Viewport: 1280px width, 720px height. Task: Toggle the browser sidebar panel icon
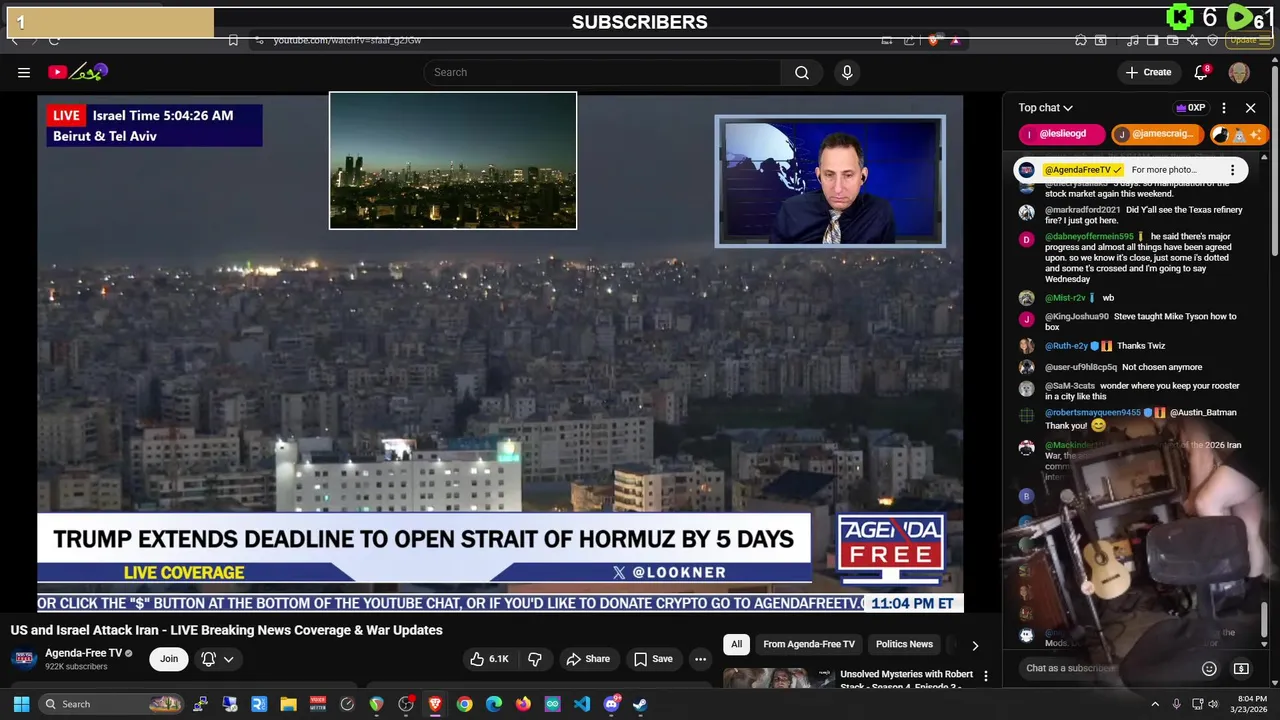click(1153, 40)
